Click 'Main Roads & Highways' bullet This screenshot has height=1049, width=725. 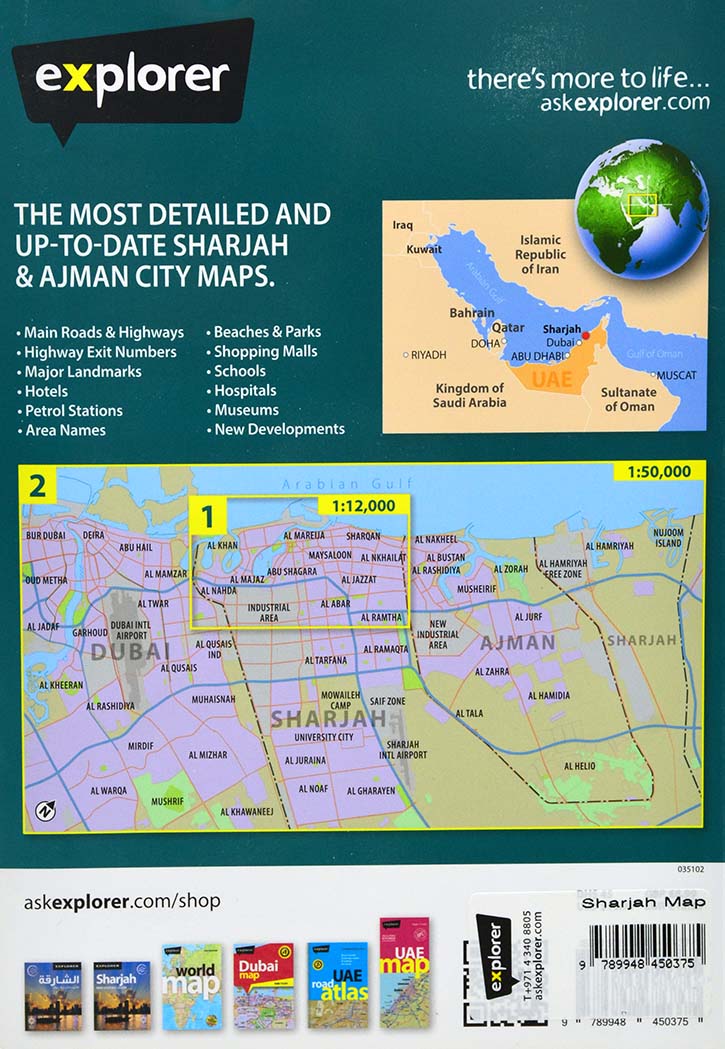click(x=104, y=332)
